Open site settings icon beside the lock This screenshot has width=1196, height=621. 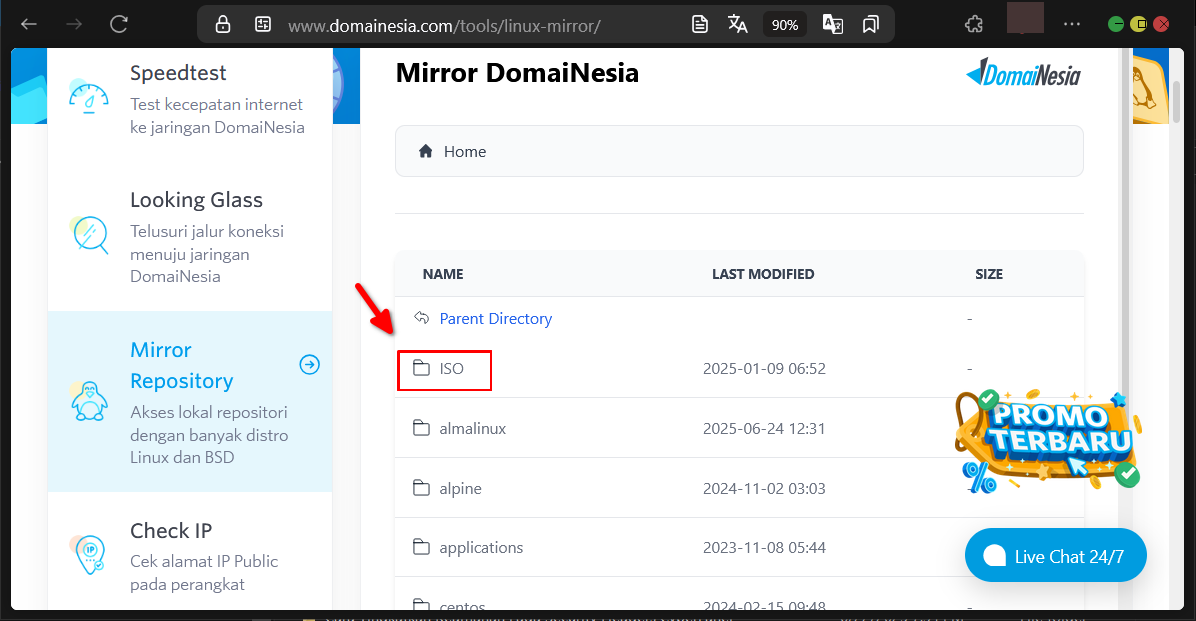point(263,24)
